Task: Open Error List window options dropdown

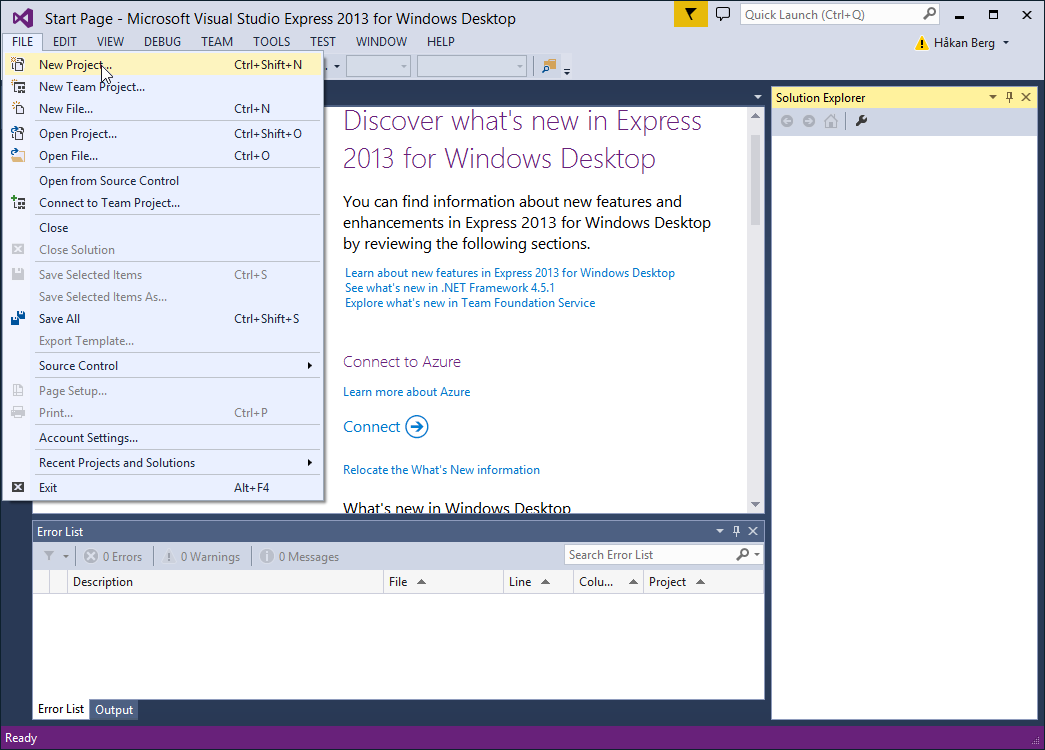Action: click(720, 531)
